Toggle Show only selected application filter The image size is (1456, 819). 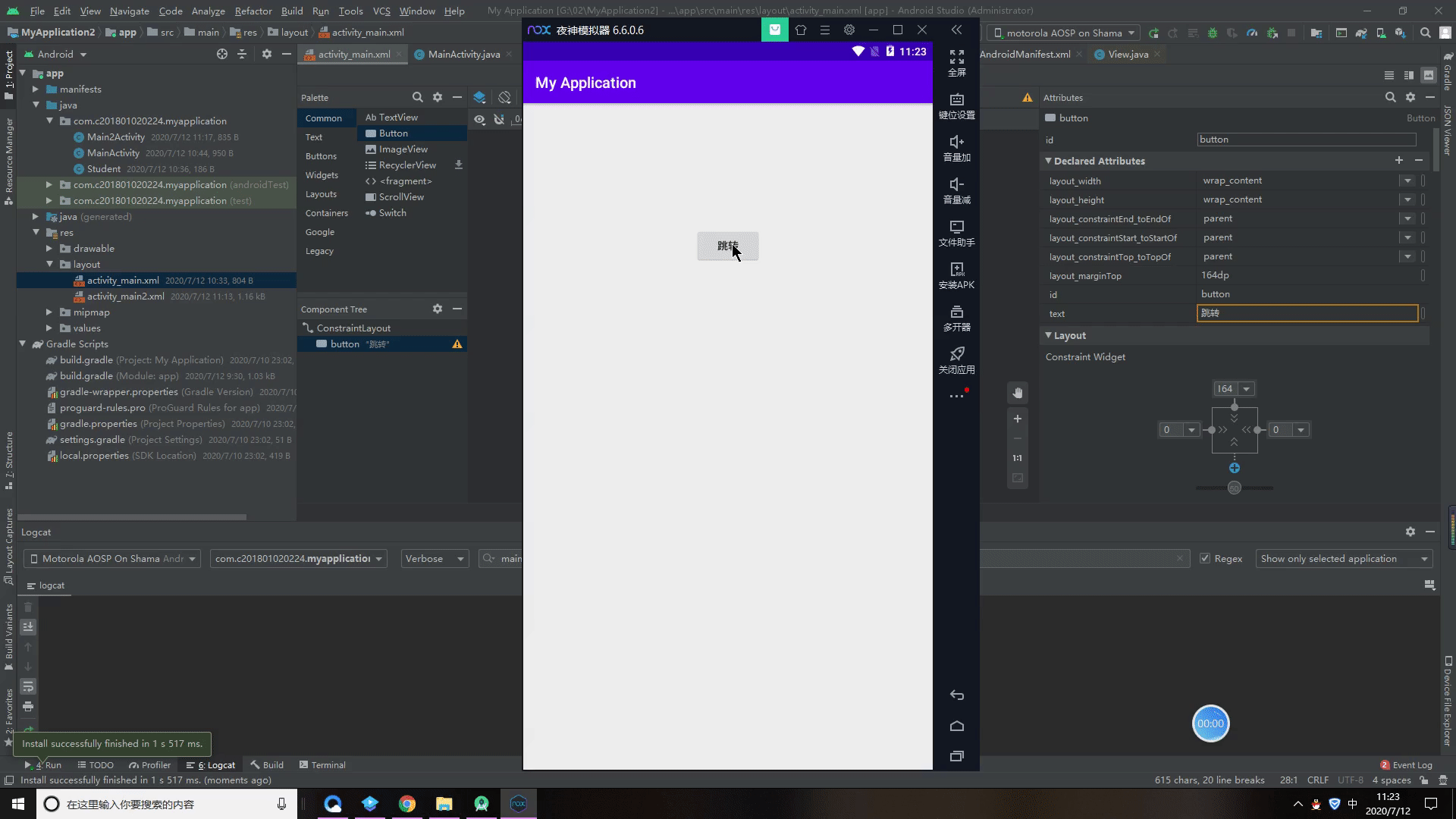(1343, 558)
